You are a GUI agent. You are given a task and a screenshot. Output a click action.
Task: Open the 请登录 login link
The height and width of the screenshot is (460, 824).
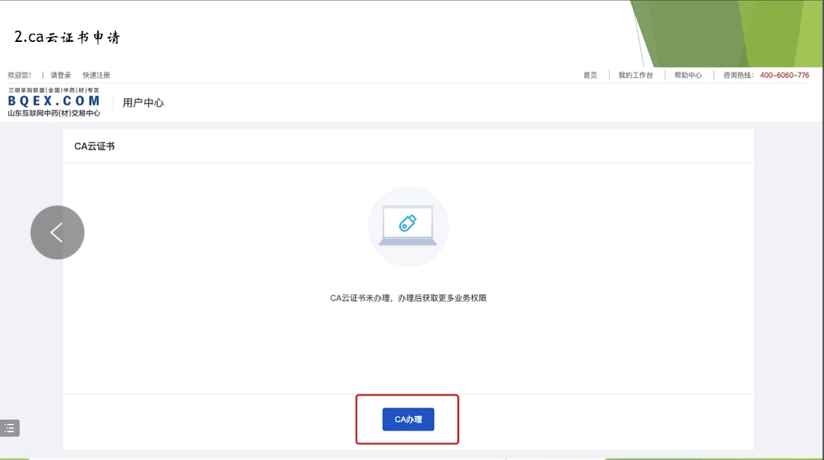[61, 75]
